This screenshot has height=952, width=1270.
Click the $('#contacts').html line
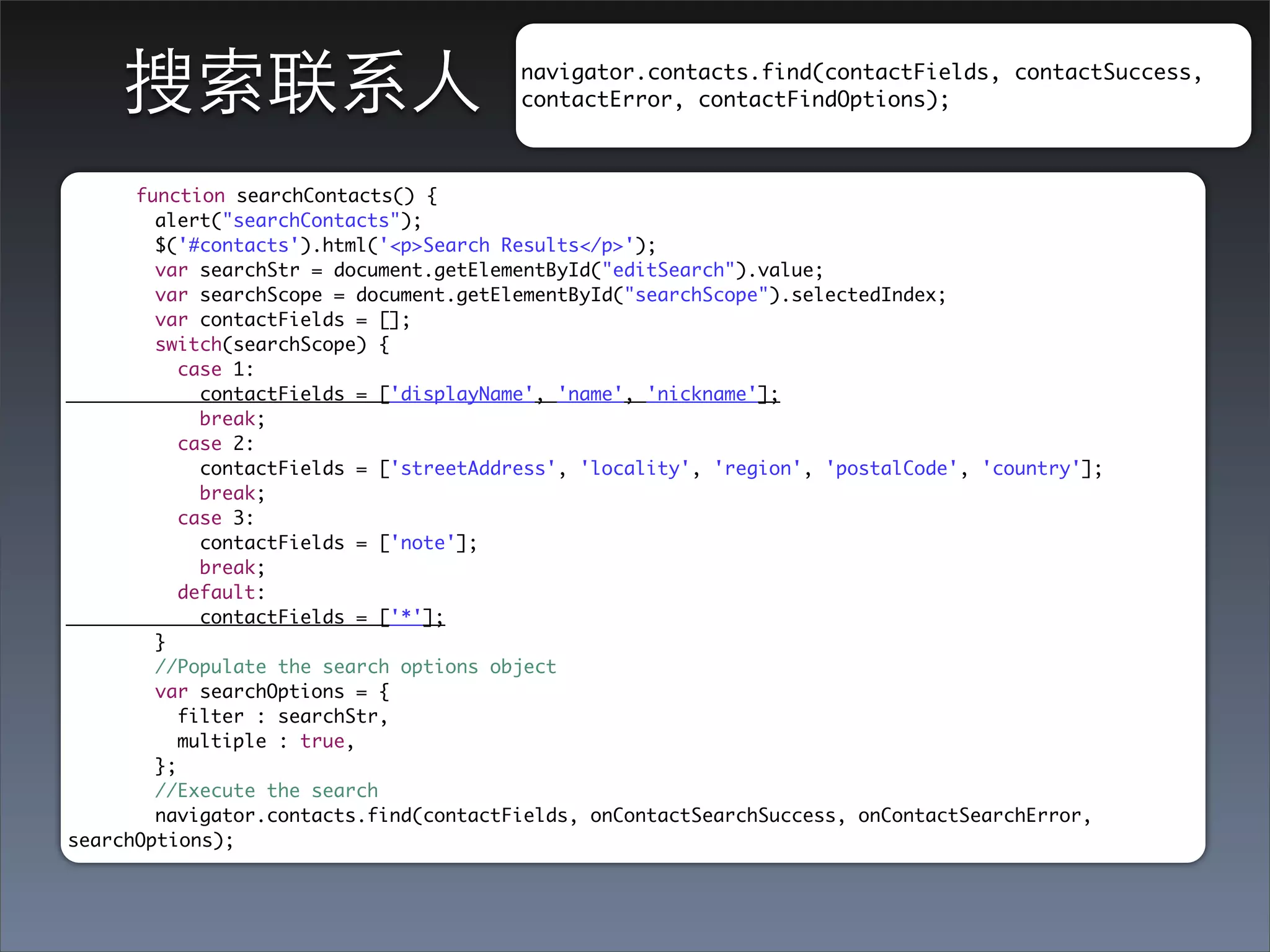coord(405,245)
